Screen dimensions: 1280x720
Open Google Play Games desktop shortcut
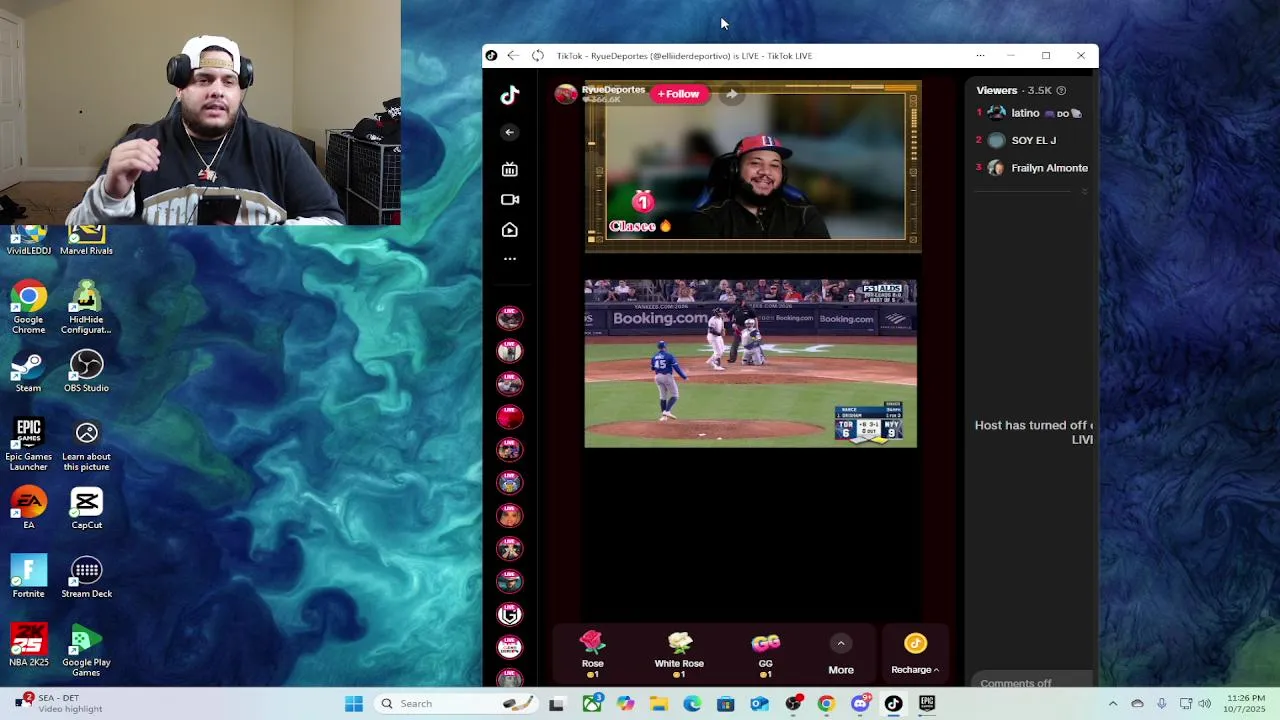87,651
